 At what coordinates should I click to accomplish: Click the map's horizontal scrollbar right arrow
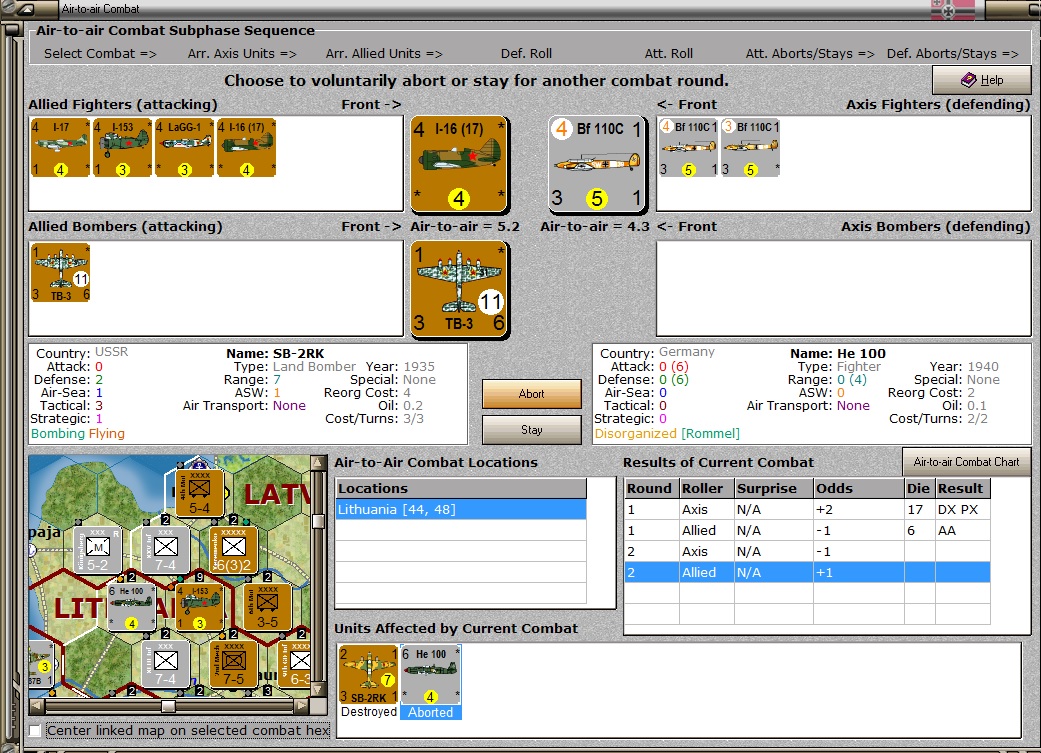tap(303, 706)
